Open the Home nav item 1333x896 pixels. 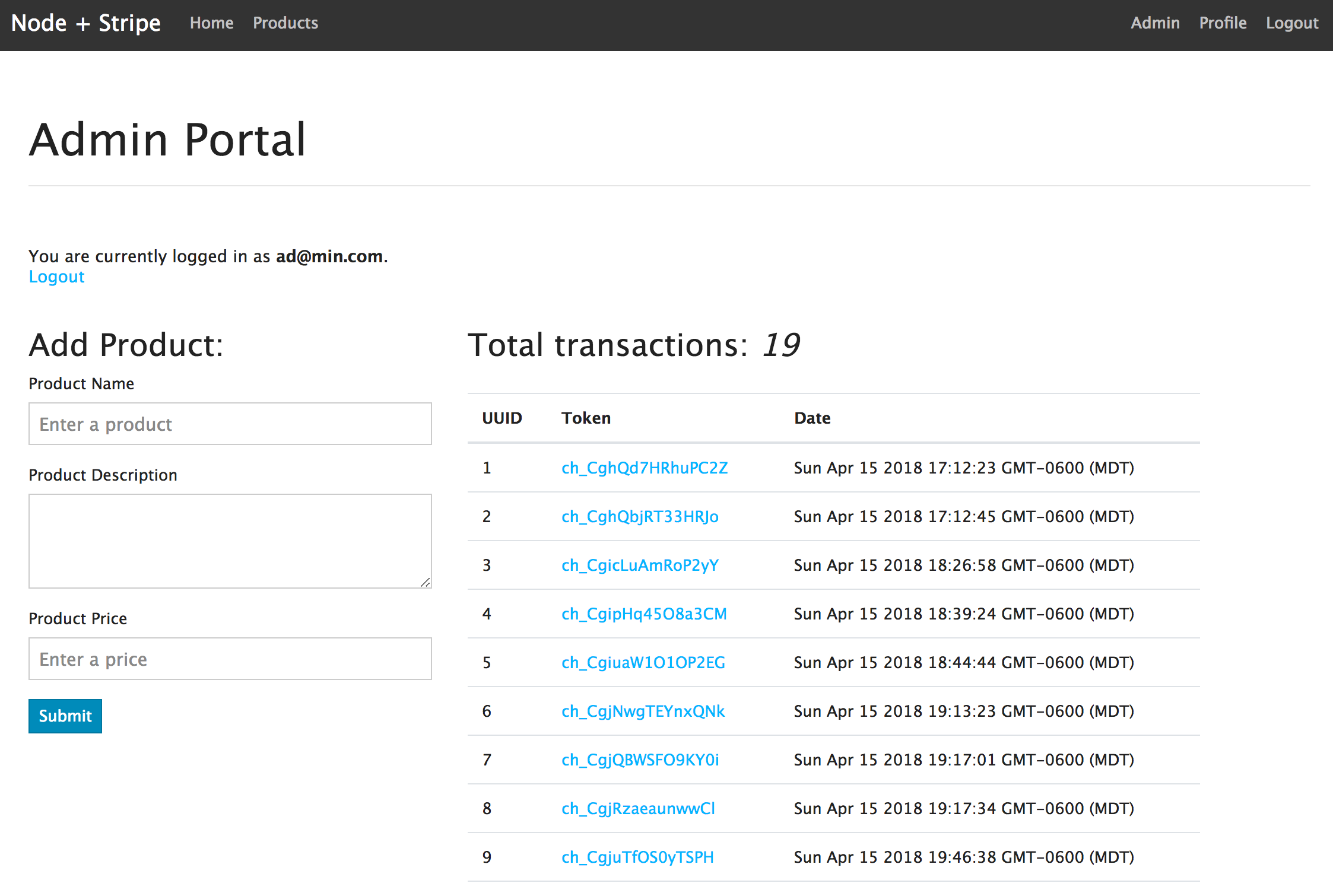[x=211, y=23]
